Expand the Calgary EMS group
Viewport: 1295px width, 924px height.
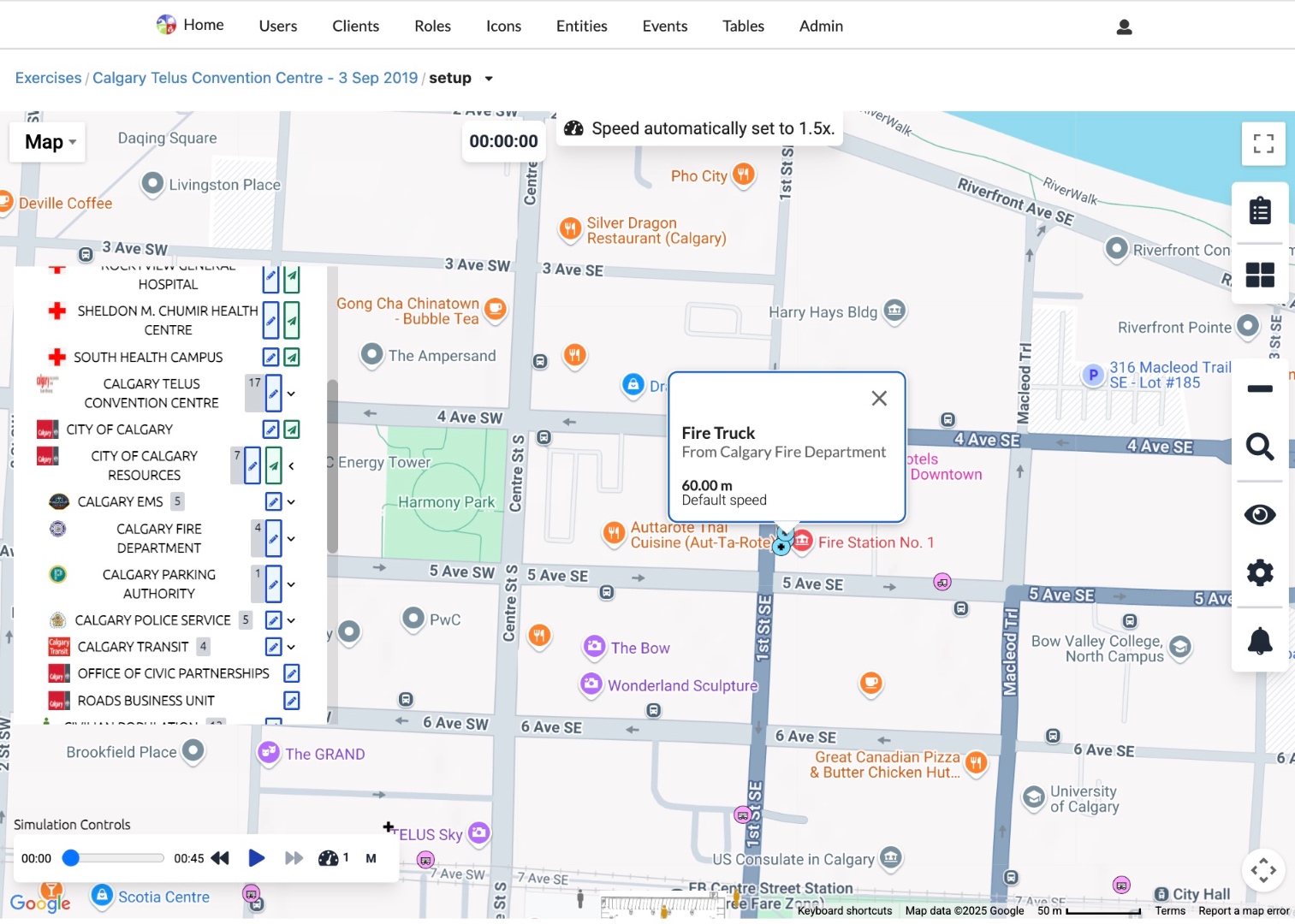point(291,501)
